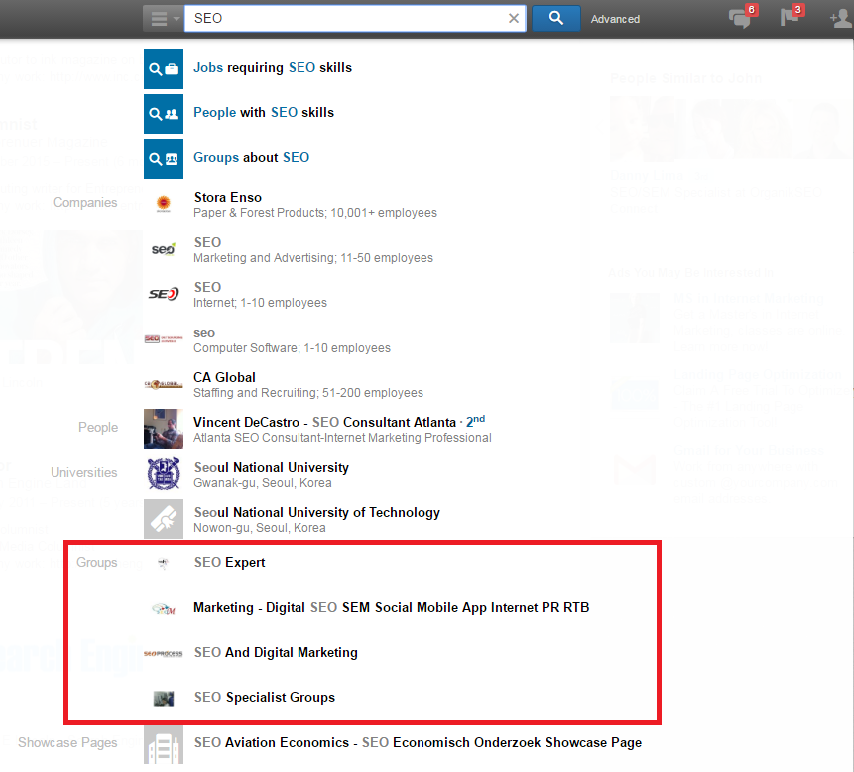Click the jobs search briefcase icon
Screen dimensions: 854x772
(x=163, y=68)
